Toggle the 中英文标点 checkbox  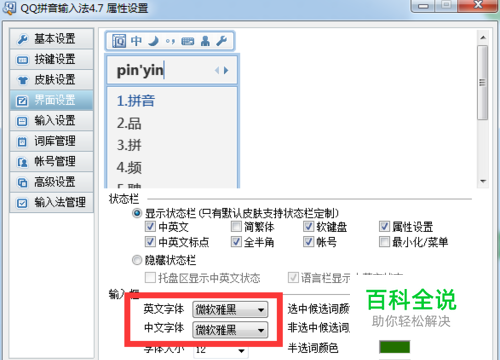click(x=150, y=242)
